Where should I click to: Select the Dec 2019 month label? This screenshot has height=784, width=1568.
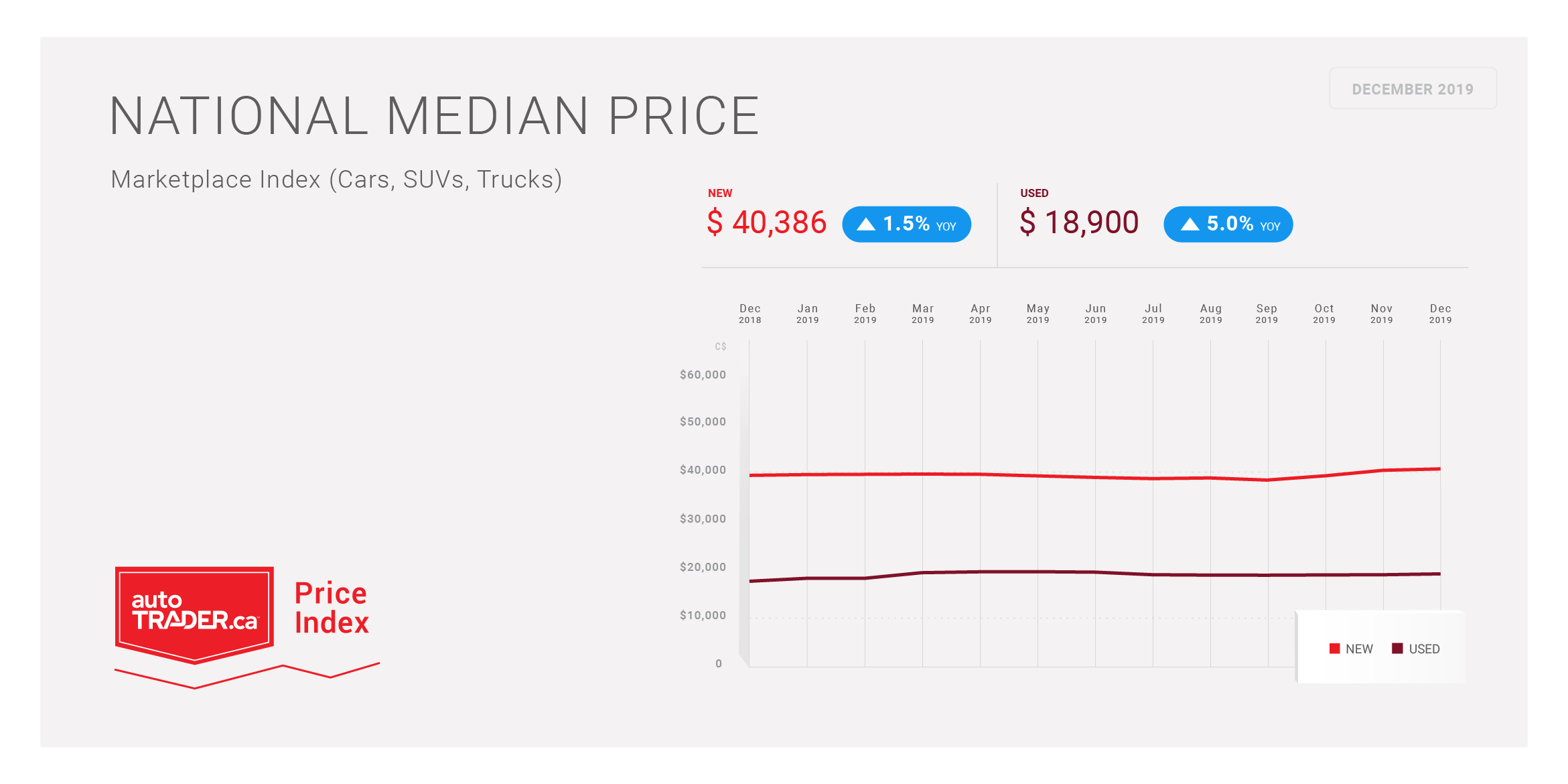(x=1440, y=314)
